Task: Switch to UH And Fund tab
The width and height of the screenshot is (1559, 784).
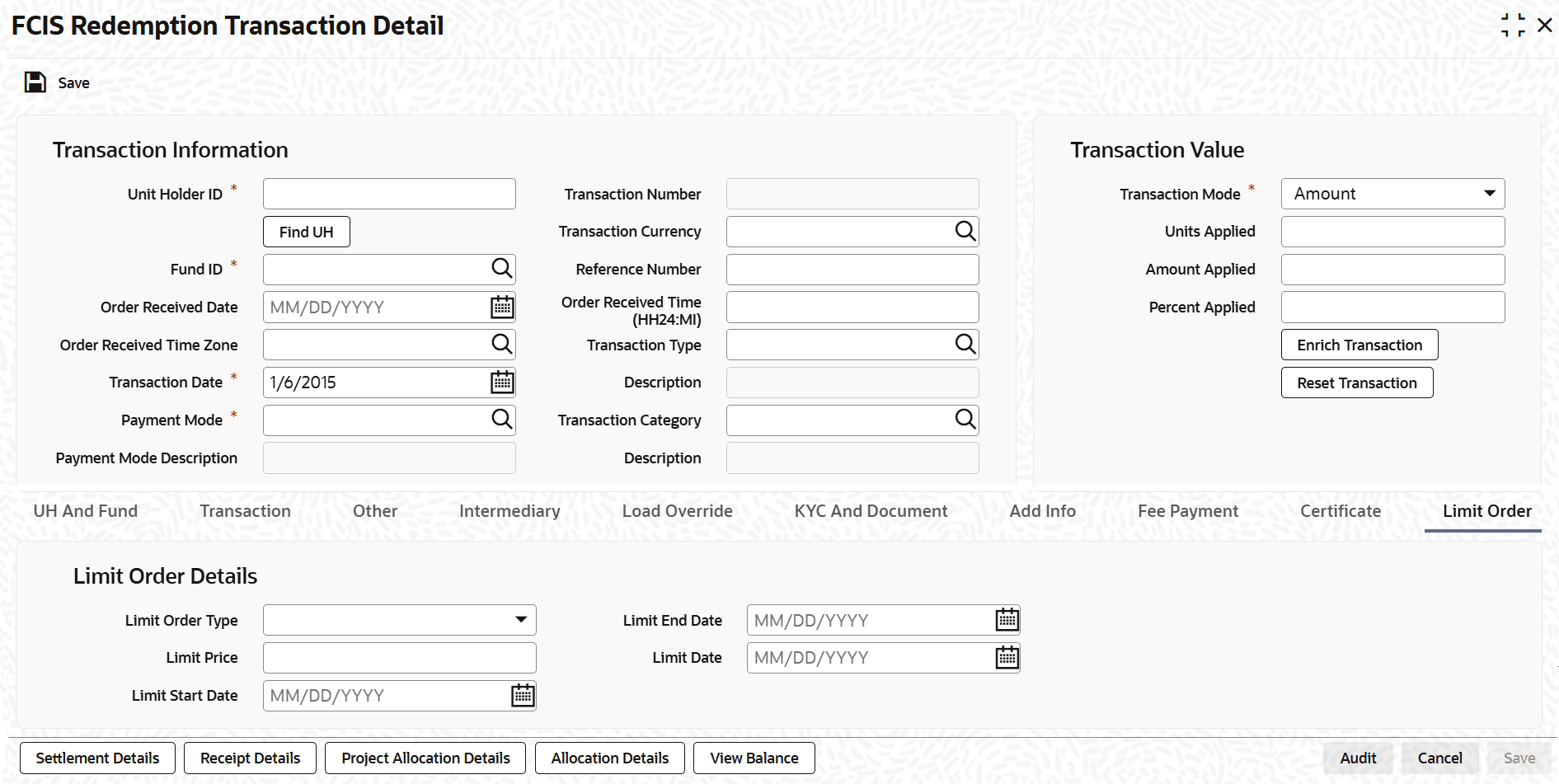Action: 86,511
